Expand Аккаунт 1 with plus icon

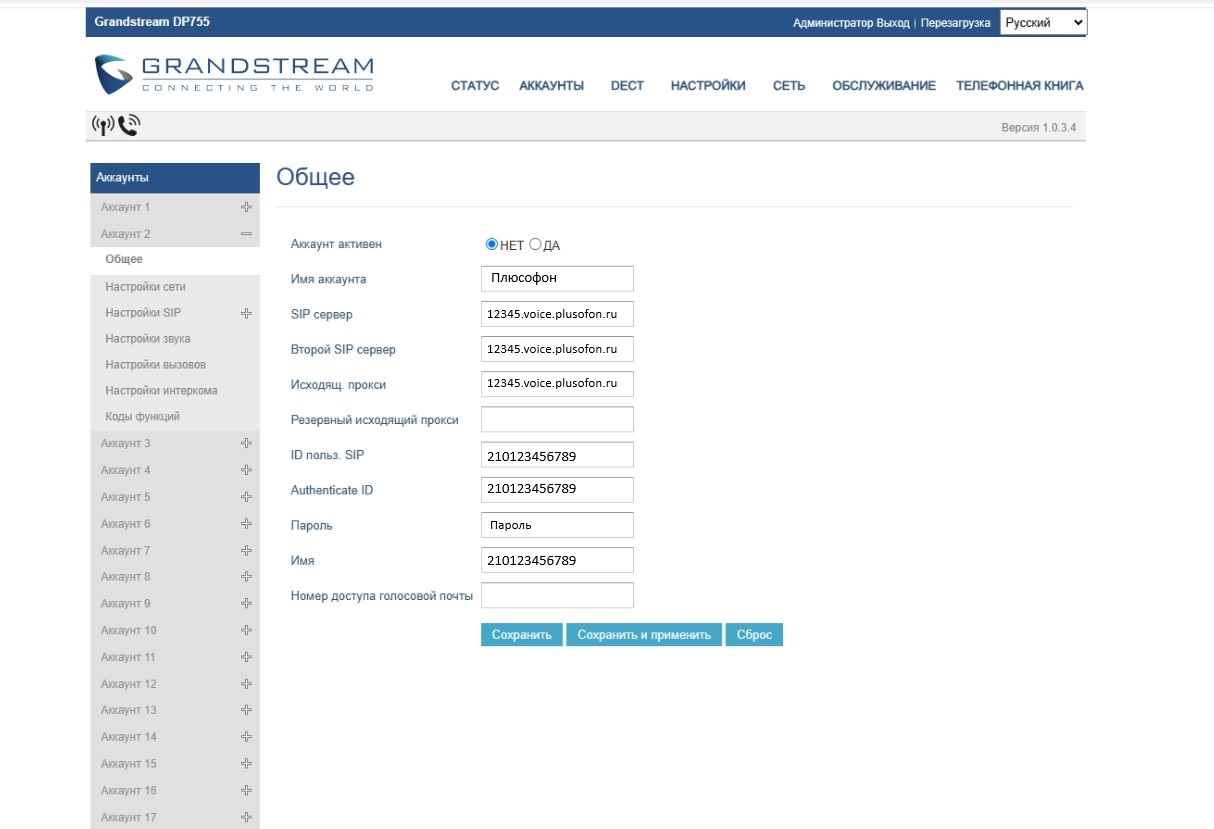pos(246,207)
